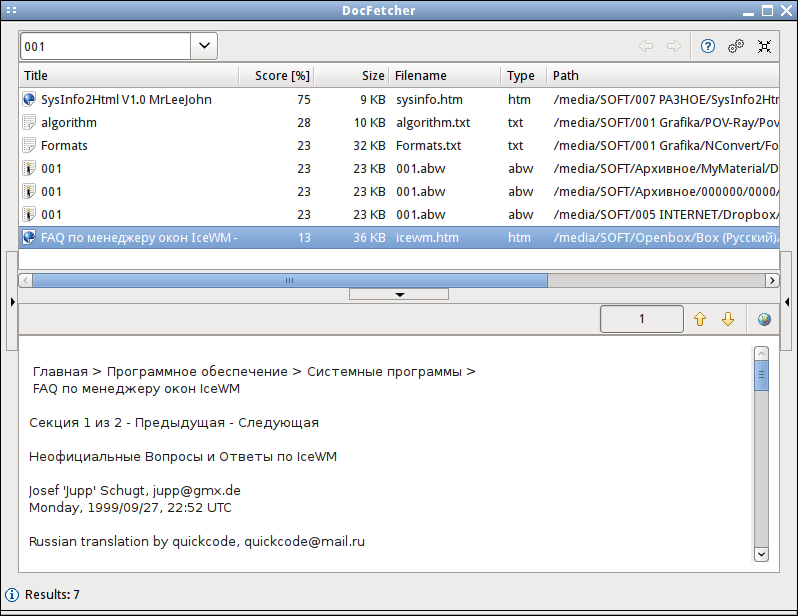Click the window menu icon in title bar
Image resolution: width=798 pixels, height=616 pixels.
(11, 10)
